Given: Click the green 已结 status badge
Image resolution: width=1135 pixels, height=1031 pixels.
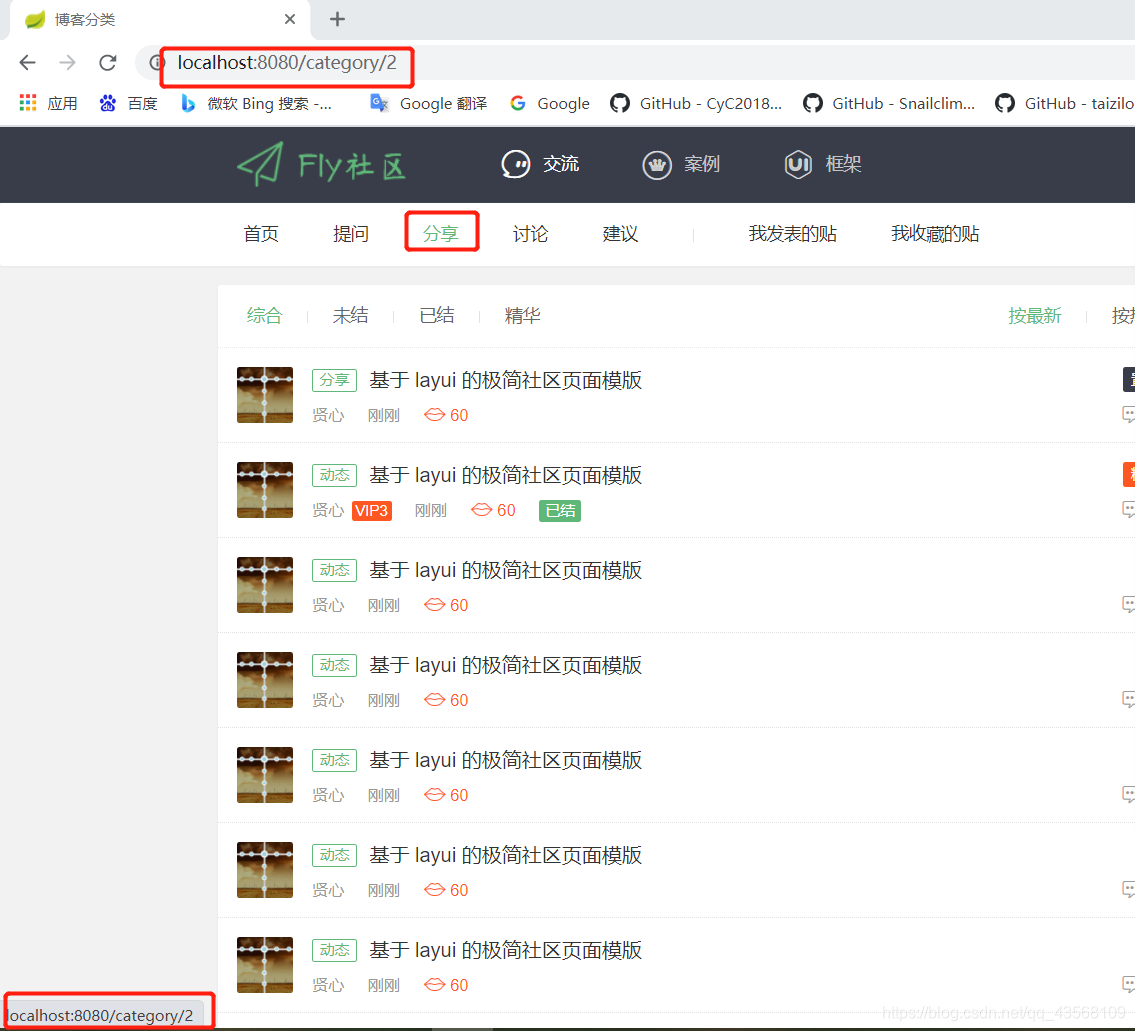Looking at the screenshot, I should click(560, 510).
